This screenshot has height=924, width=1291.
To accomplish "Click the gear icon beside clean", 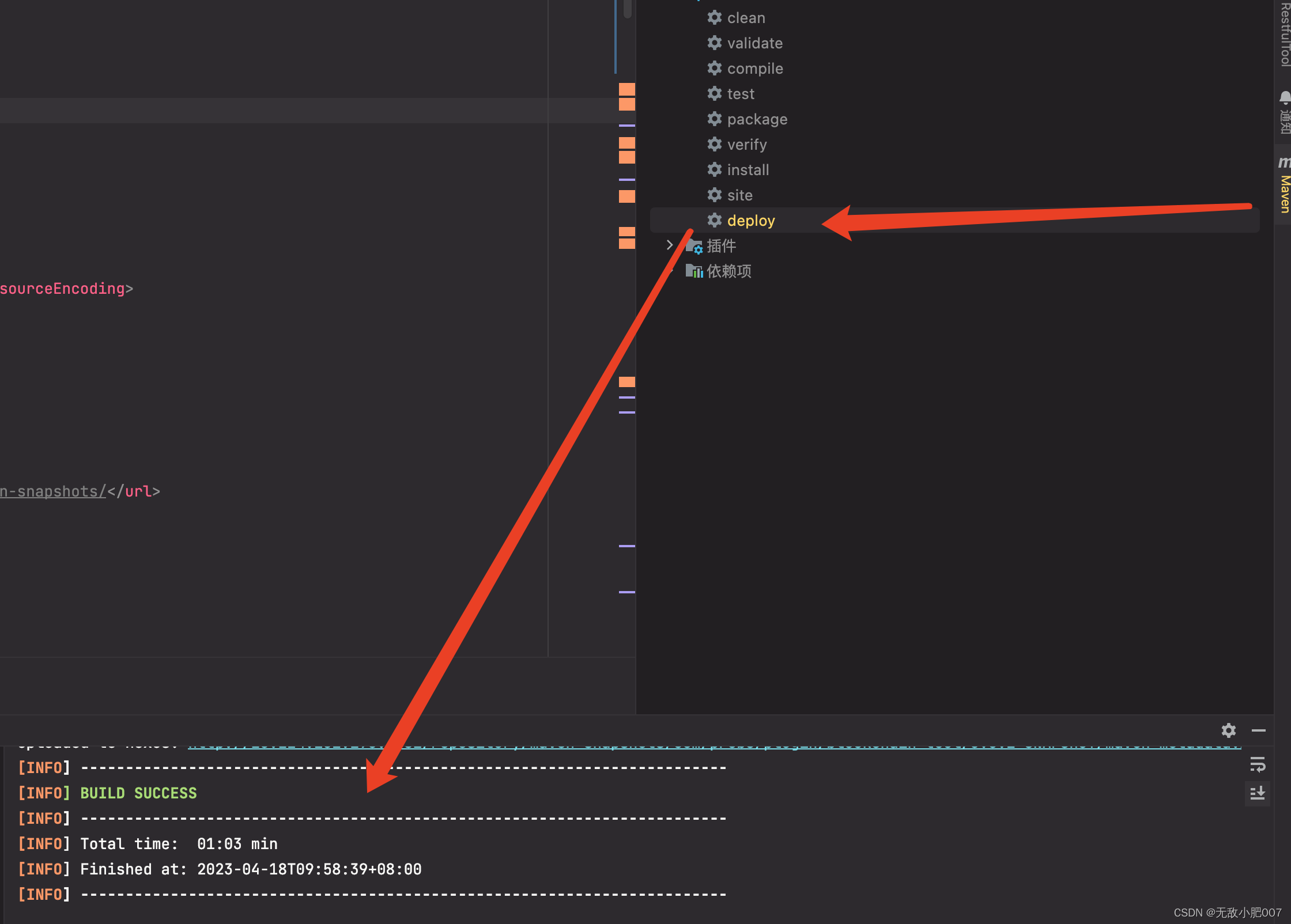I will point(715,18).
